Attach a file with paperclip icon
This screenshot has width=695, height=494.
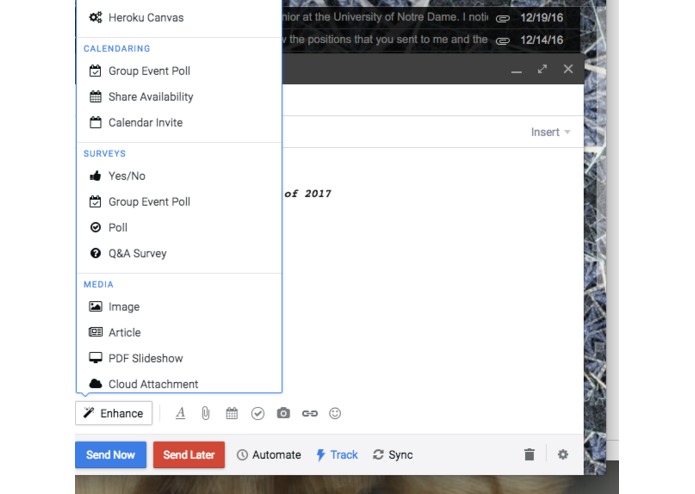tap(206, 413)
